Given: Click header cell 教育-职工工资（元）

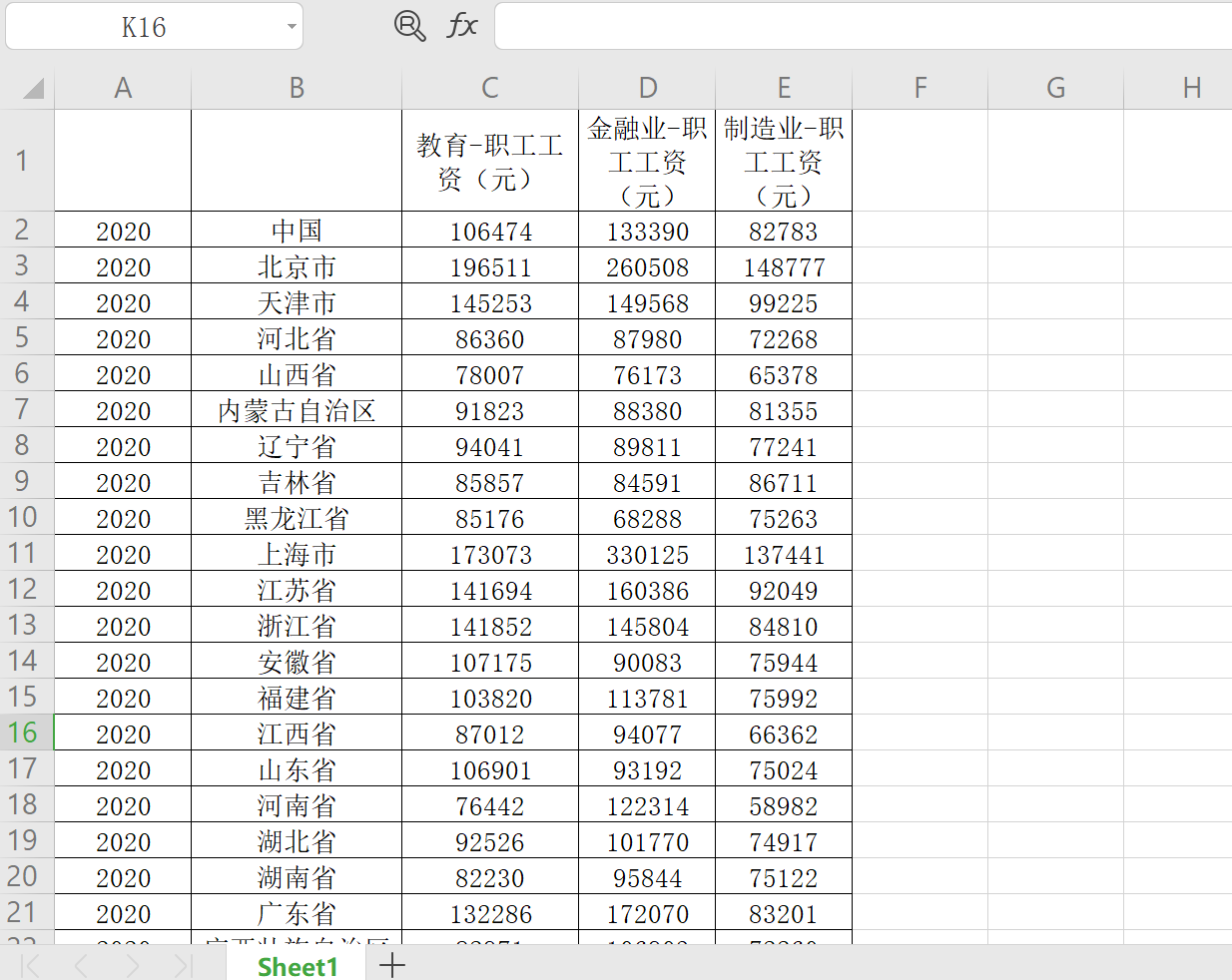Looking at the screenshot, I should 490,161.
